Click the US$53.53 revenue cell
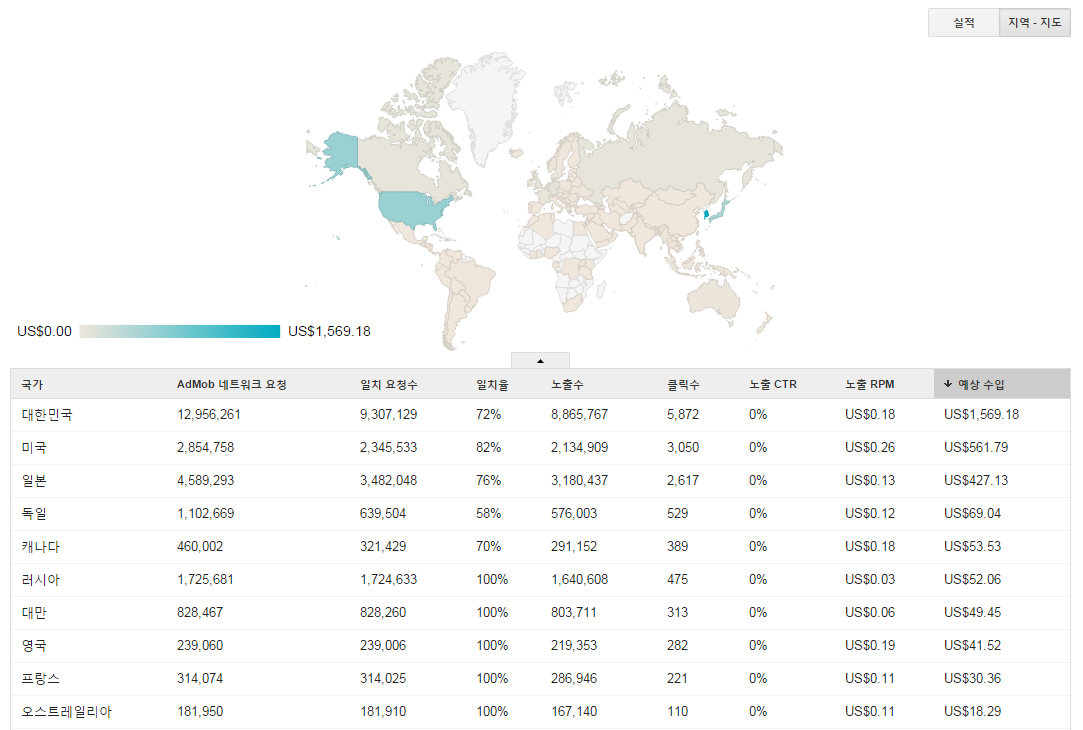 tap(972, 548)
